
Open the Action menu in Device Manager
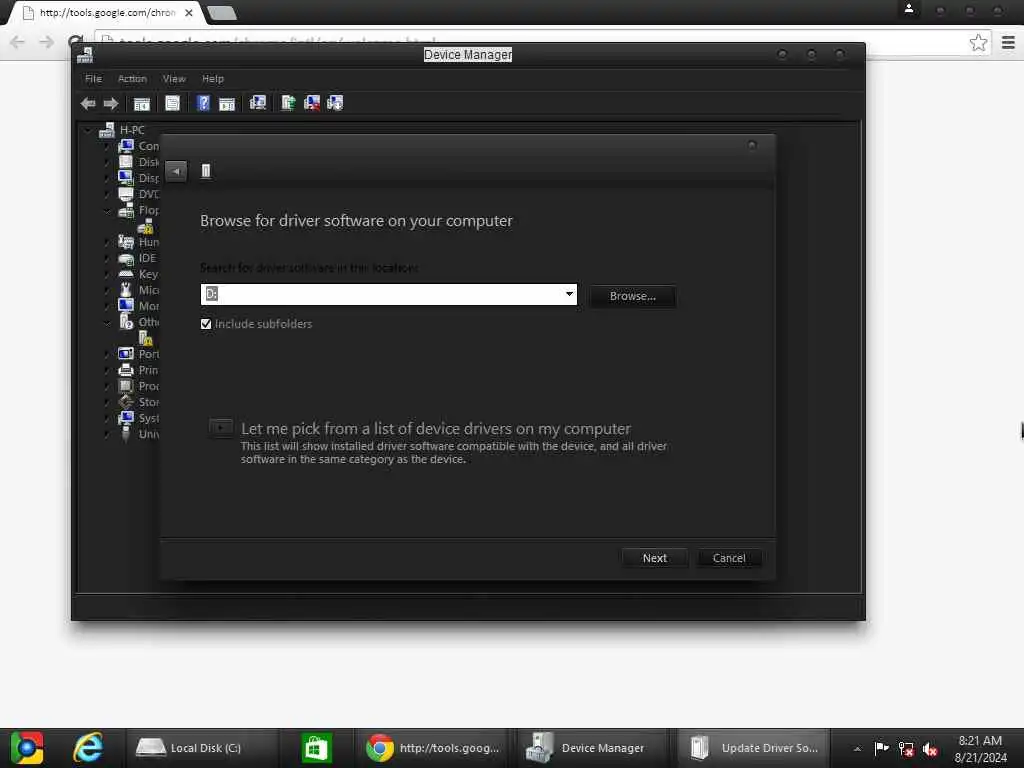132,78
